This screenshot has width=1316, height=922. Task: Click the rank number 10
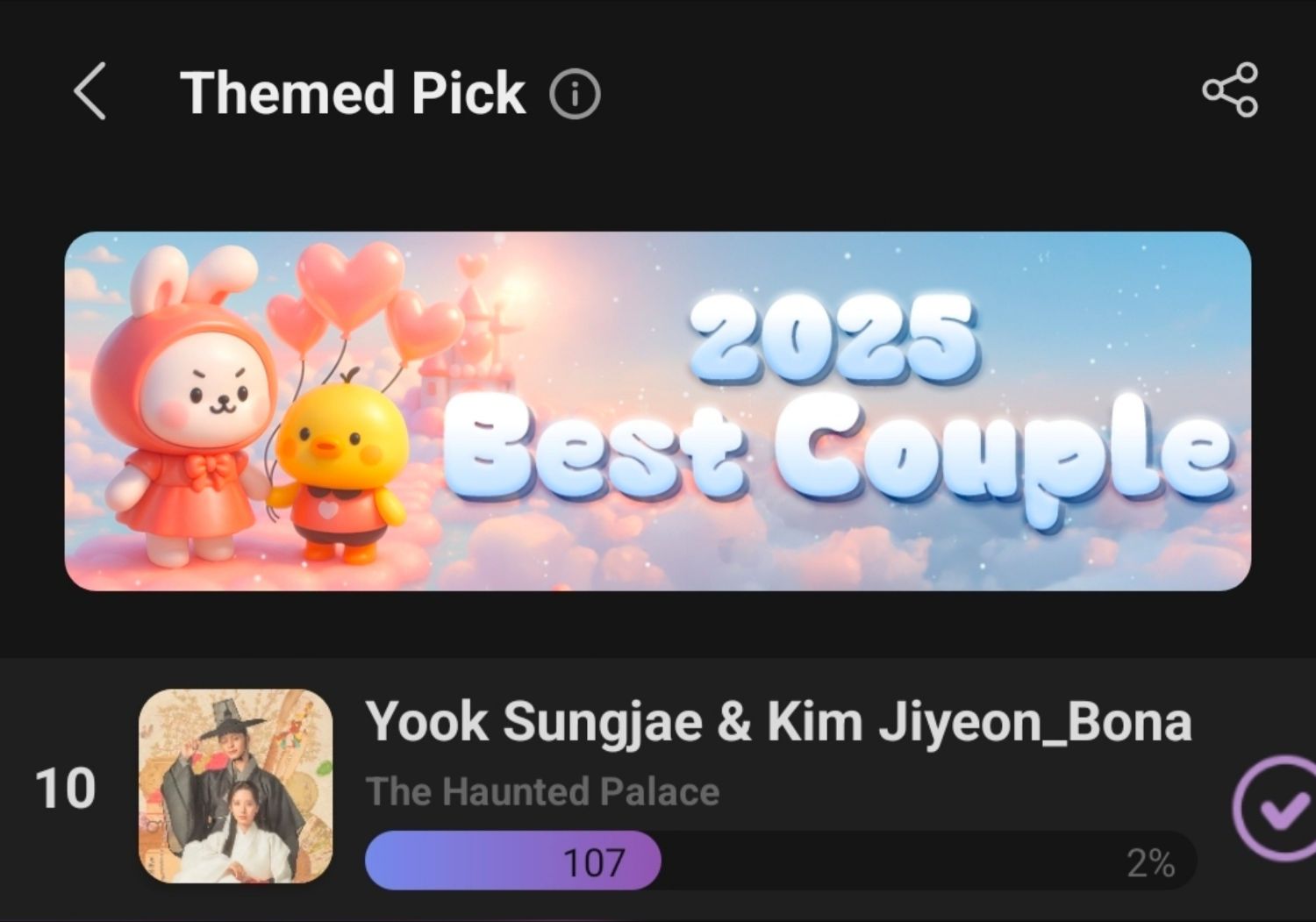[x=65, y=789]
